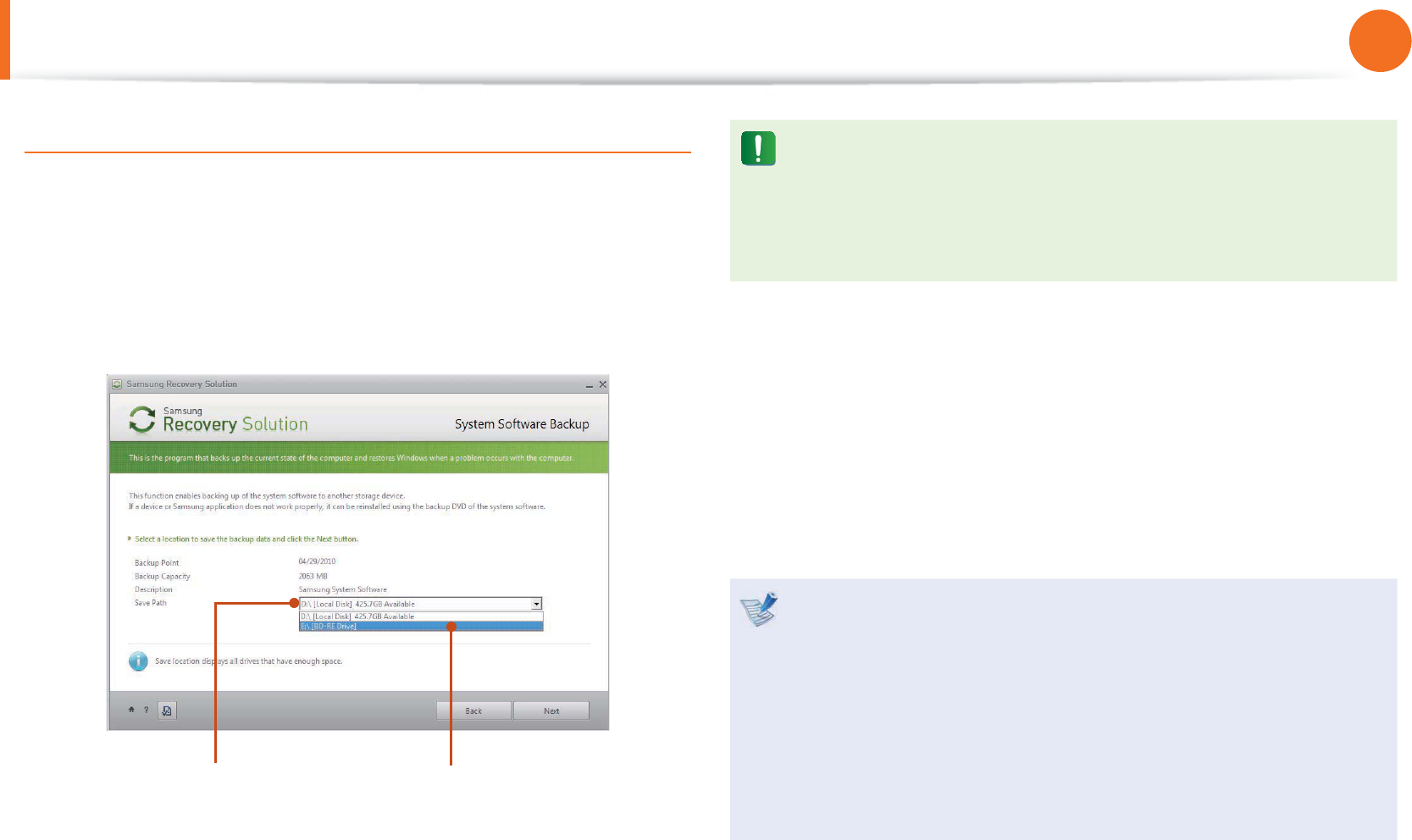Click the note 'Save location displays all drives'

[248, 661]
